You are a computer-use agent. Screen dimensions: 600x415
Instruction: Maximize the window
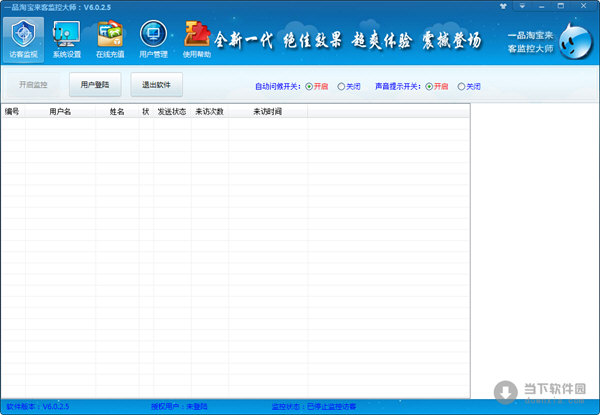pos(561,6)
